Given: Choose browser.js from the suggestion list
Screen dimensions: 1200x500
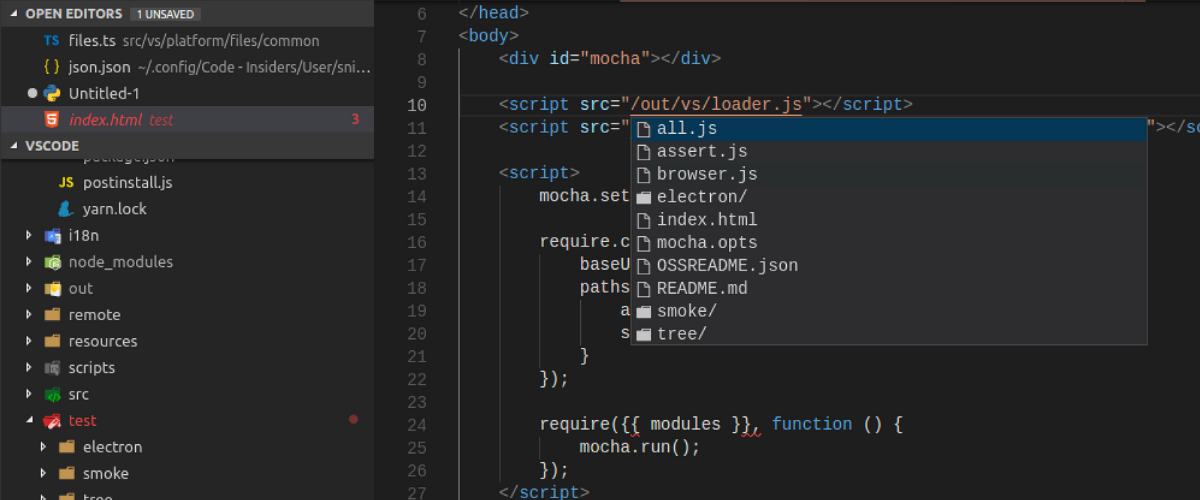Looking at the screenshot, I should [888, 175].
